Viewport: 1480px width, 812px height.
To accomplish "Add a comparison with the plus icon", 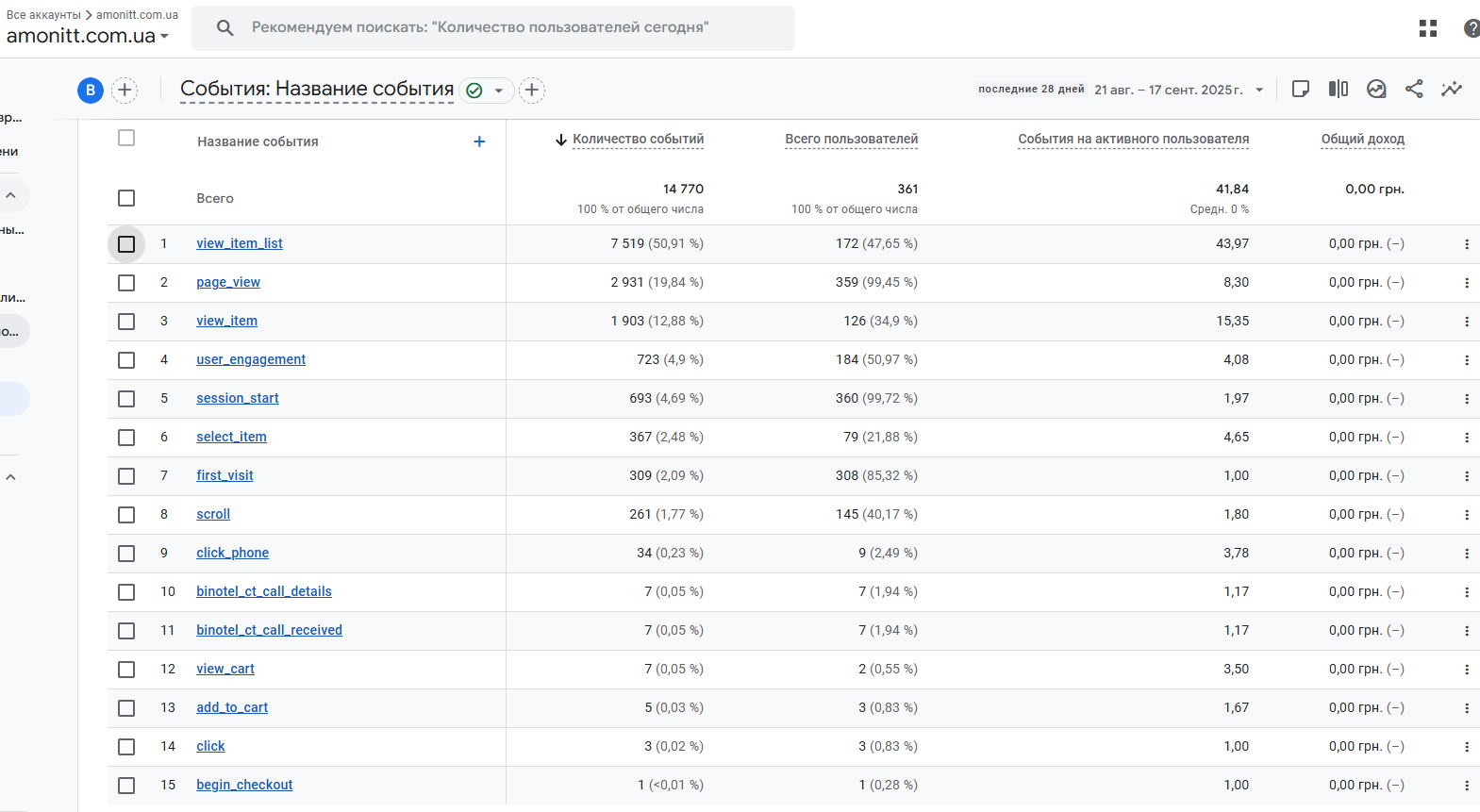I will click(125, 91).
